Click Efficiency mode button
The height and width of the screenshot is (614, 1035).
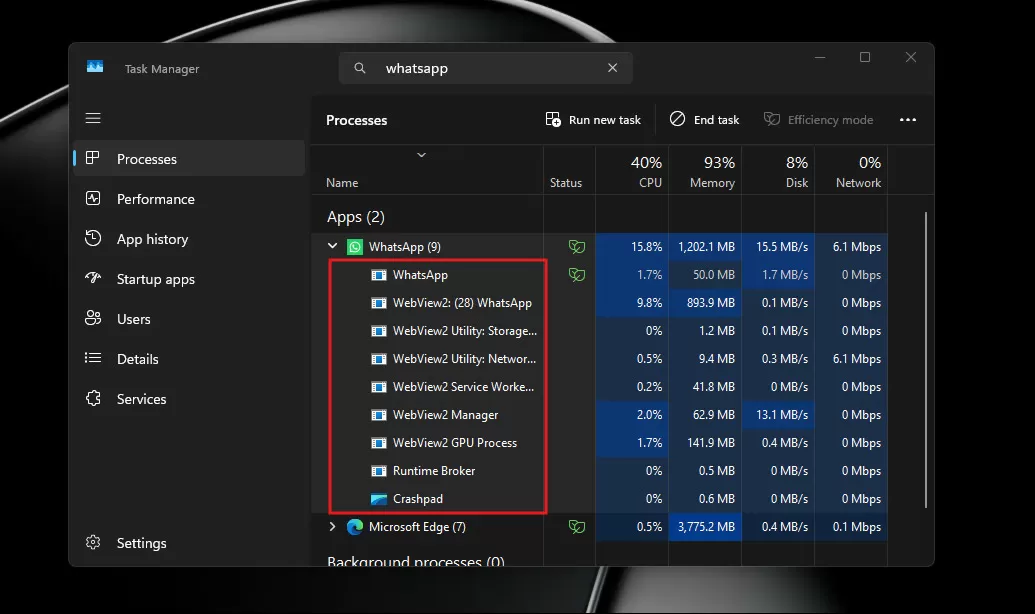click(x=818, y=119)
